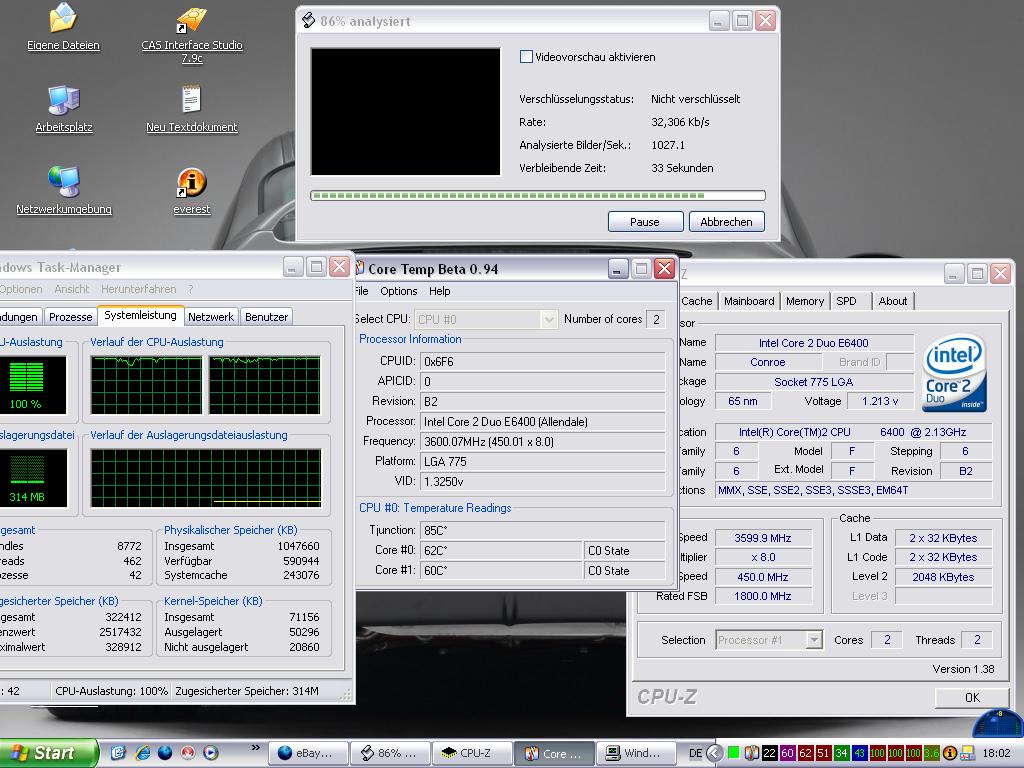Open Options menu in Core Temp
Image resolution: width=1024 pixels, height=768 pixels.
(398, 291)
